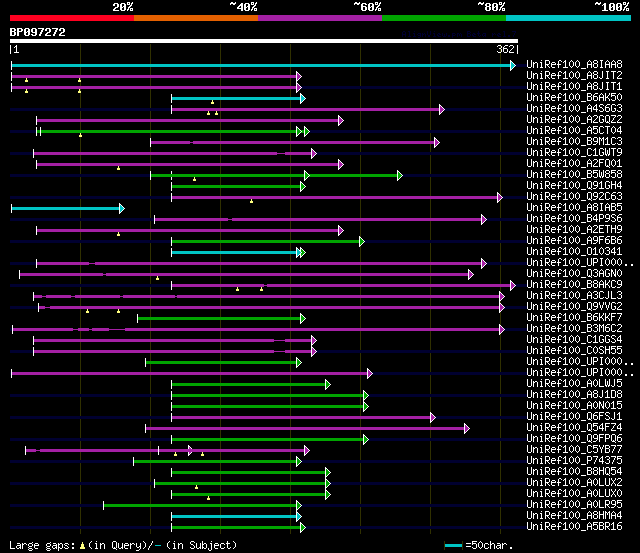The height and width of the screenshot is (553, 640).
Task: Select the UniRef100_P74375 label
Action: tap(574, 461)
